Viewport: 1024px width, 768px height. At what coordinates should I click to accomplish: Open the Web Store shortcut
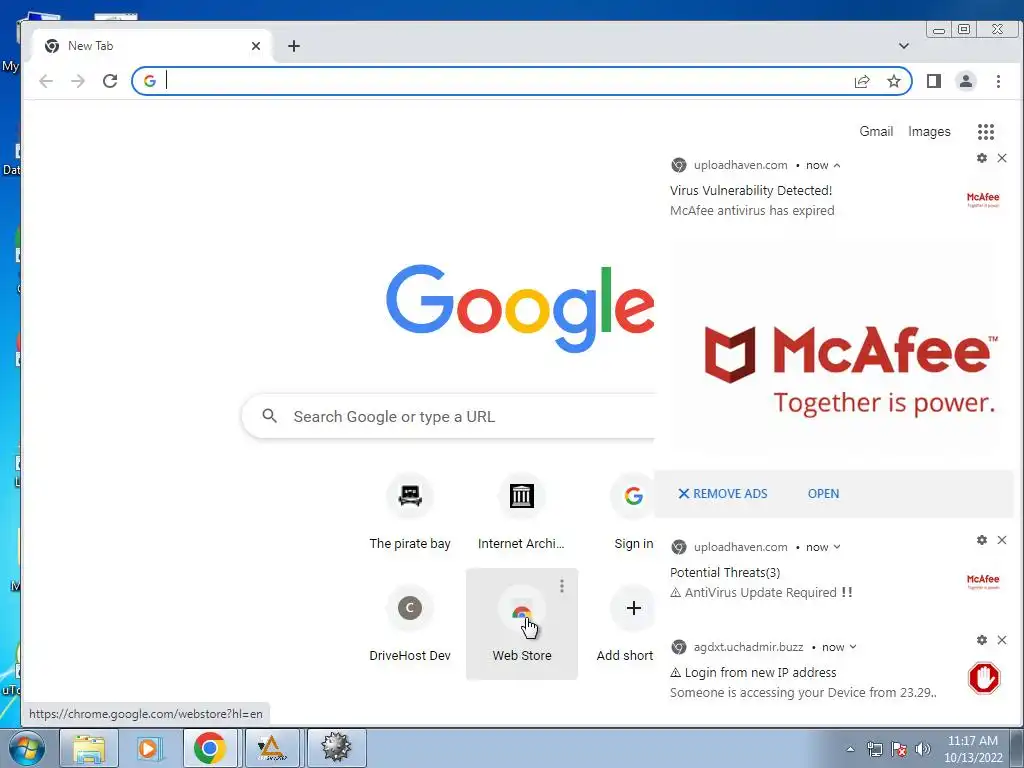pyautogui.click(x=522, y=624)
